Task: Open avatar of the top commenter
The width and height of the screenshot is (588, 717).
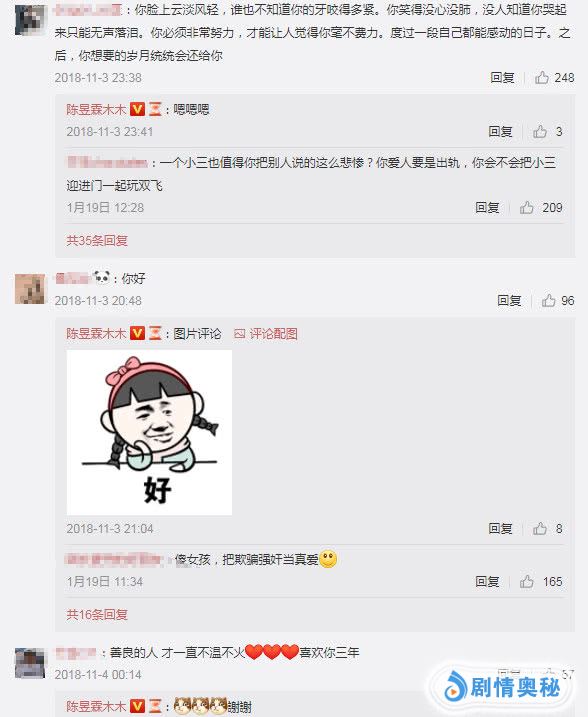Action: pyautogui.click(x=30, y=20)
